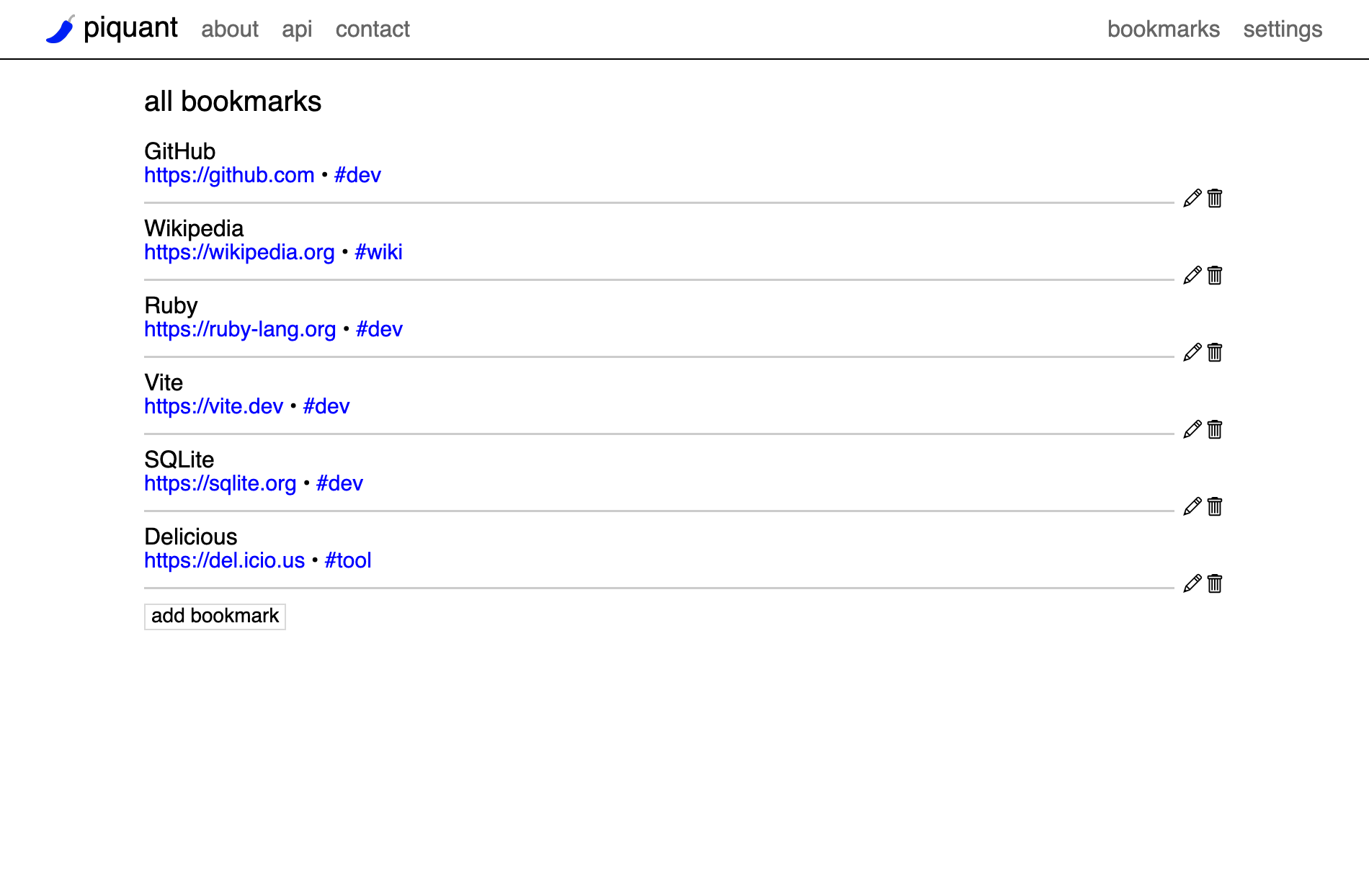
Task: Open the https://del.icio.us link
Action: pyautogui.click(x=224, y=560)
